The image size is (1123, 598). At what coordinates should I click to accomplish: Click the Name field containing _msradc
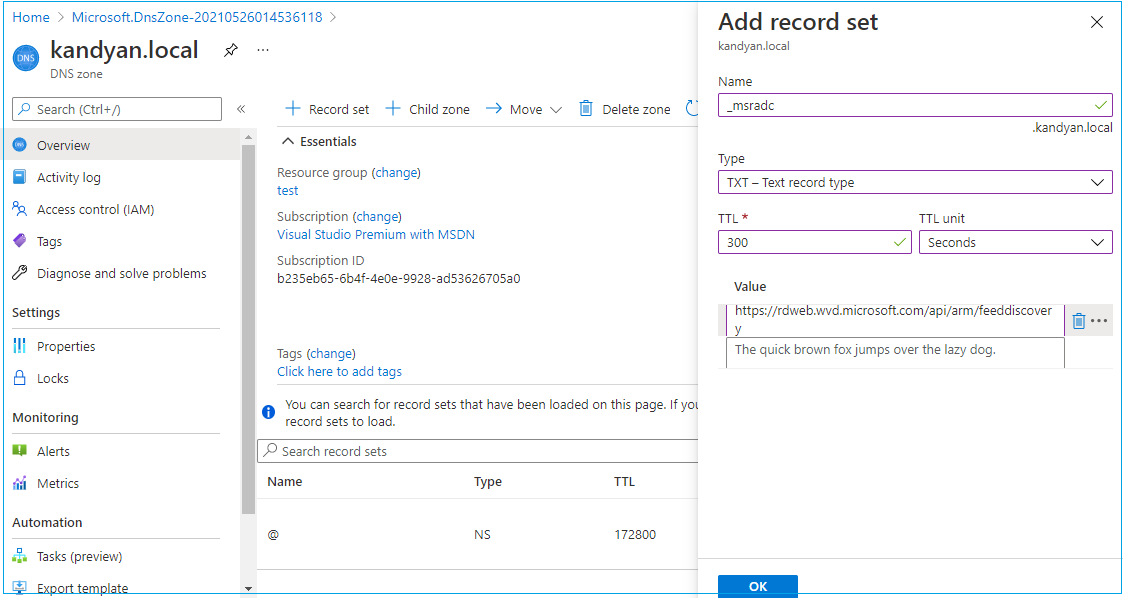tap(915, 105)
